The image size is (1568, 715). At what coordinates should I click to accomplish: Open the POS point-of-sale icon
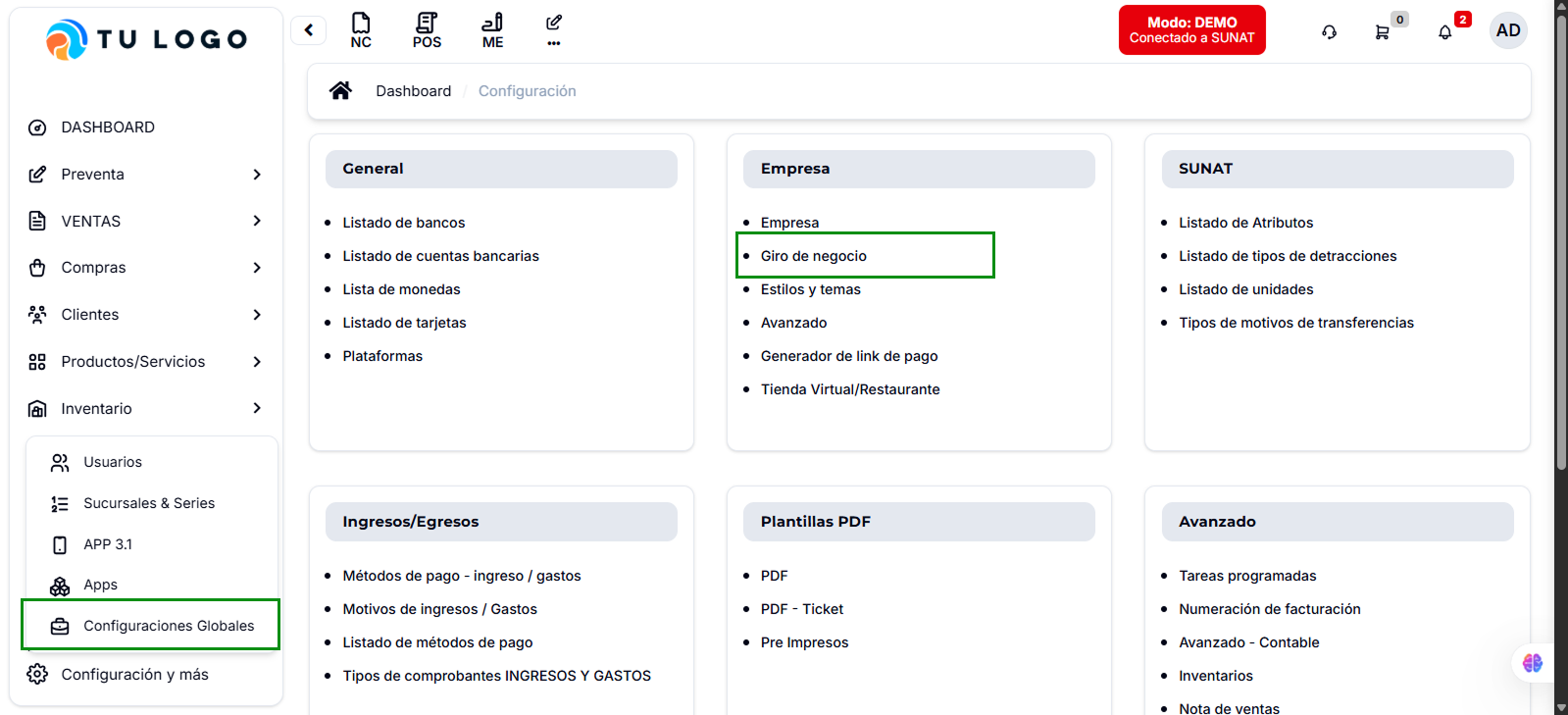(427, 29)
